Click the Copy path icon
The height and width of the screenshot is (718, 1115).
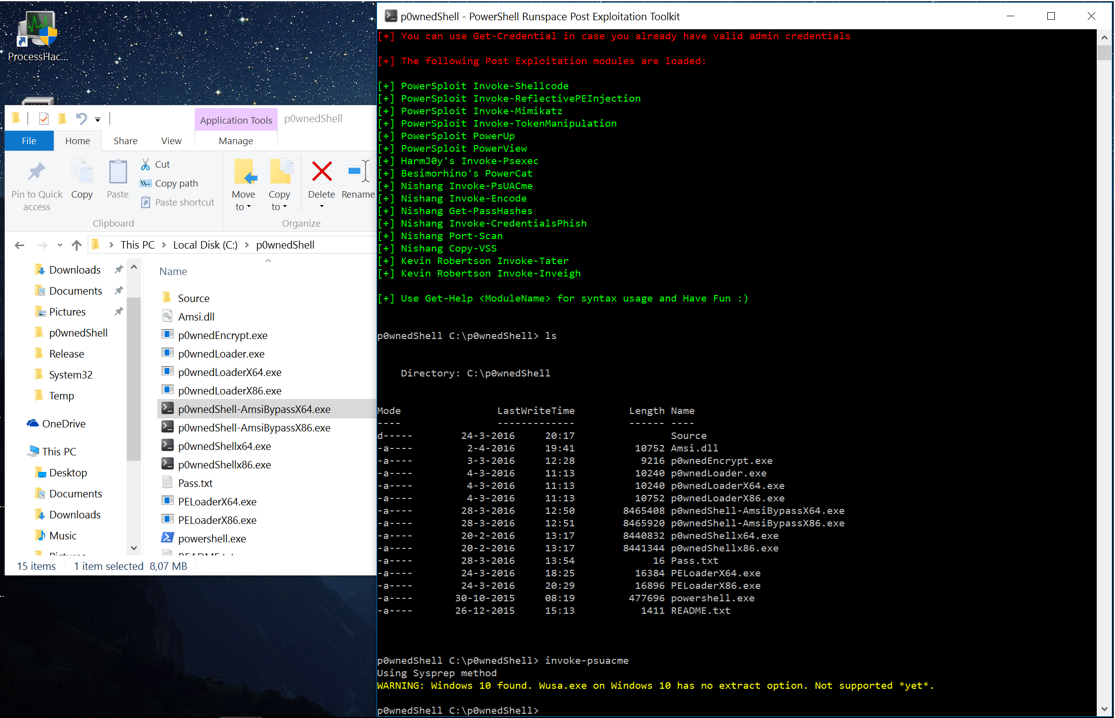[x=147, y=184]
